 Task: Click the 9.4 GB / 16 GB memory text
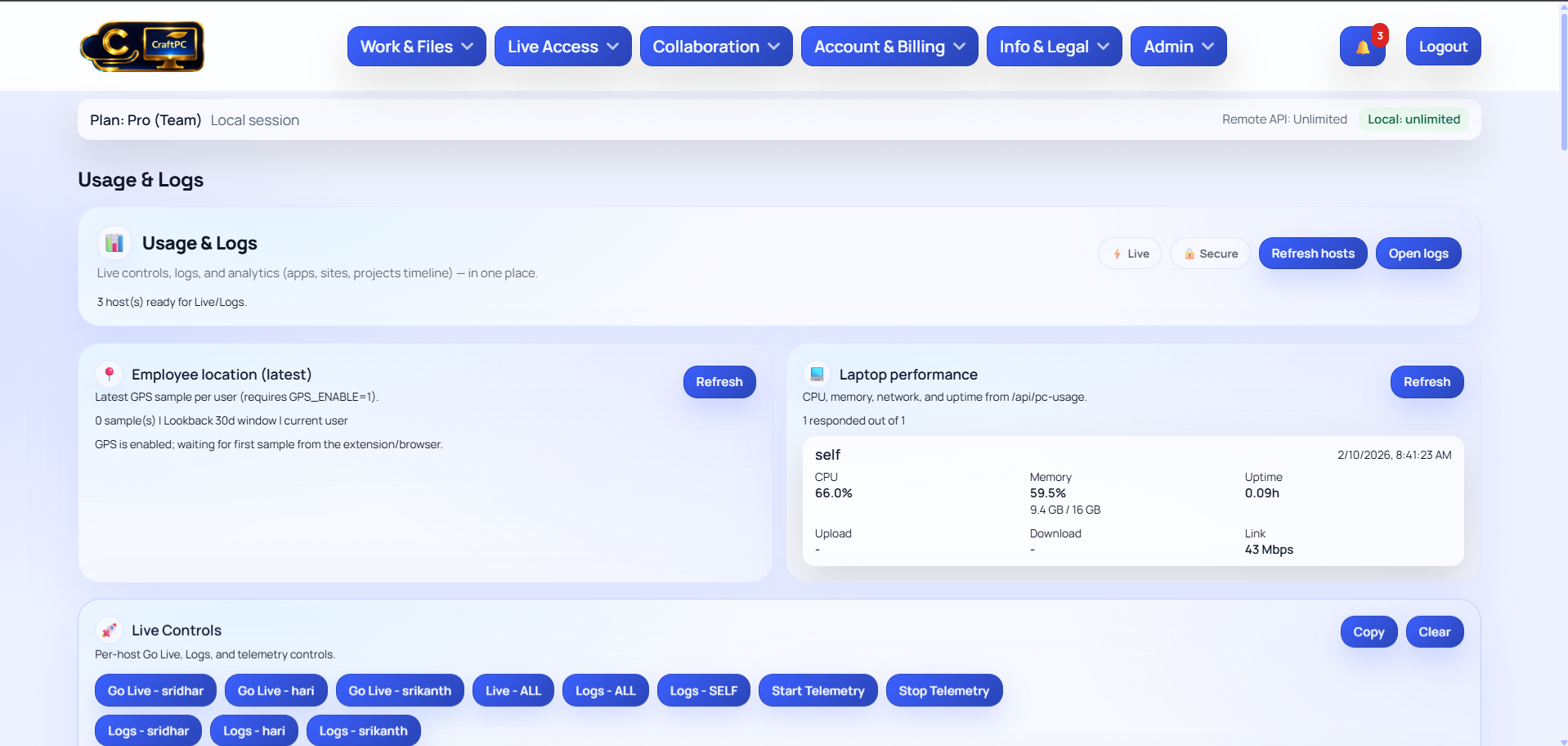(x=1065, y=510)
